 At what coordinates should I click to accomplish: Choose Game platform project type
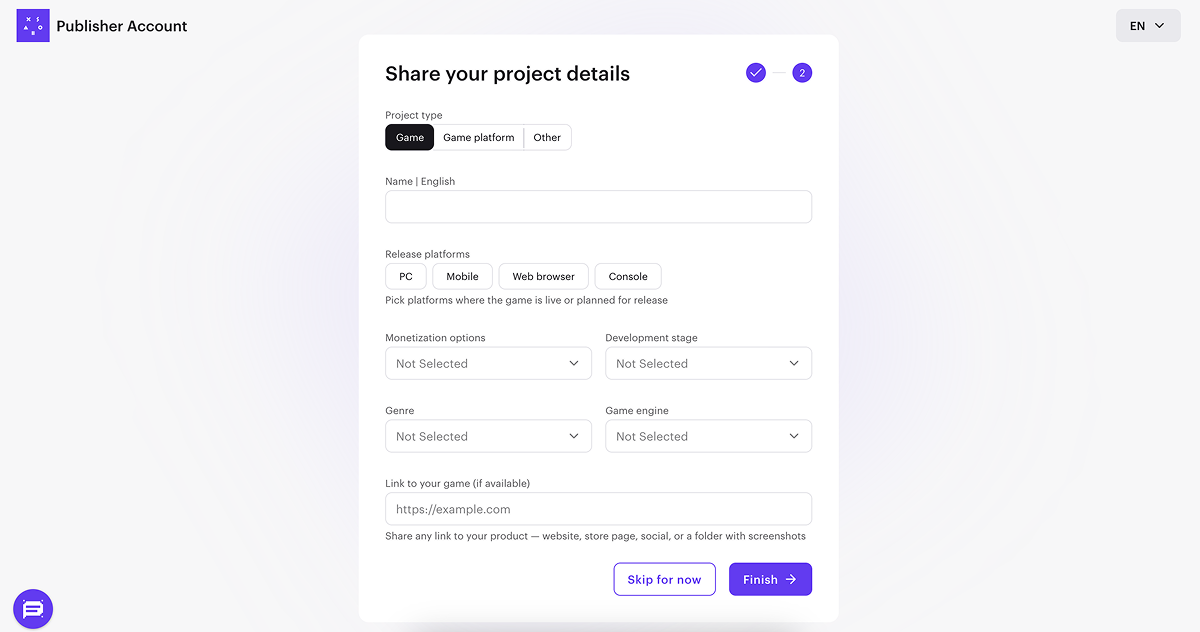[x=479, y=138]
